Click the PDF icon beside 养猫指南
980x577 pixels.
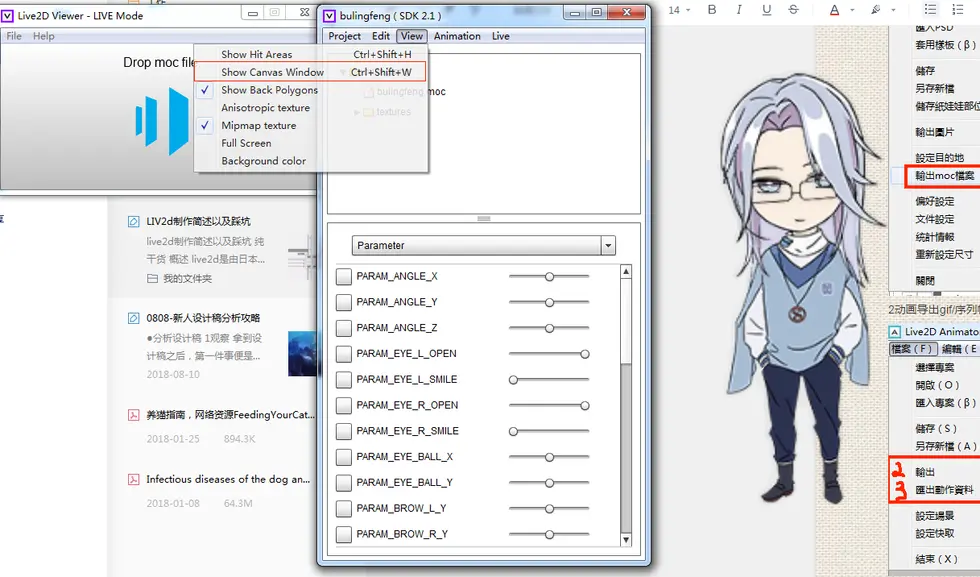tap(134, 414)
